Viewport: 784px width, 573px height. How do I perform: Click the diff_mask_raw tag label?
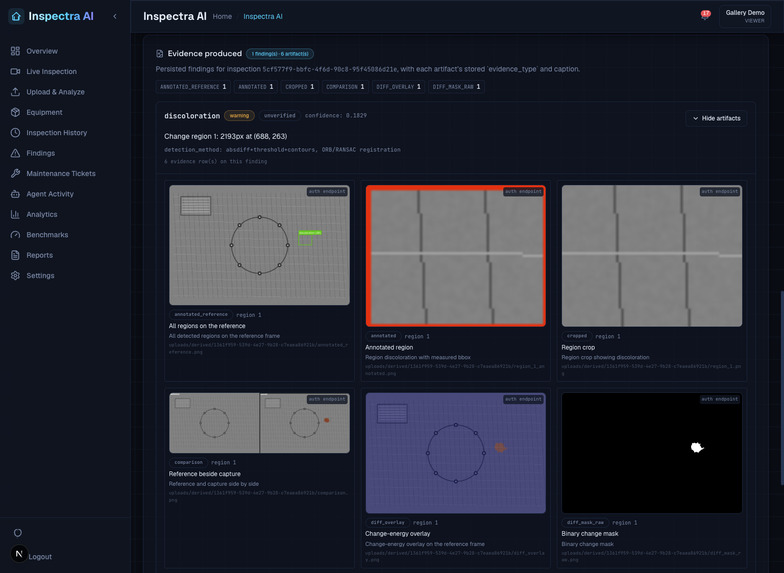(585, 522)
